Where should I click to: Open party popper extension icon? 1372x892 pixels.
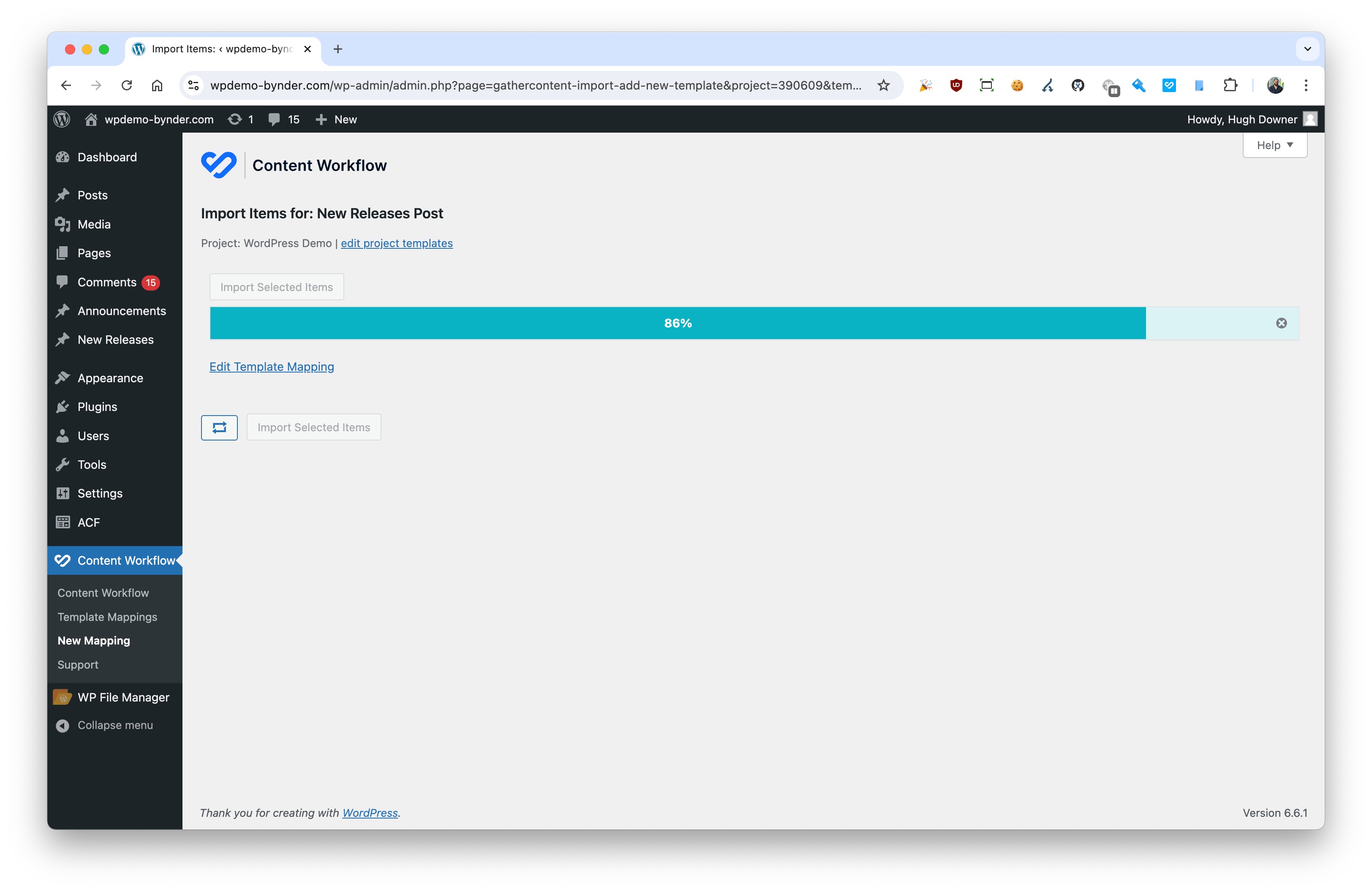click(x=925, y=85)
